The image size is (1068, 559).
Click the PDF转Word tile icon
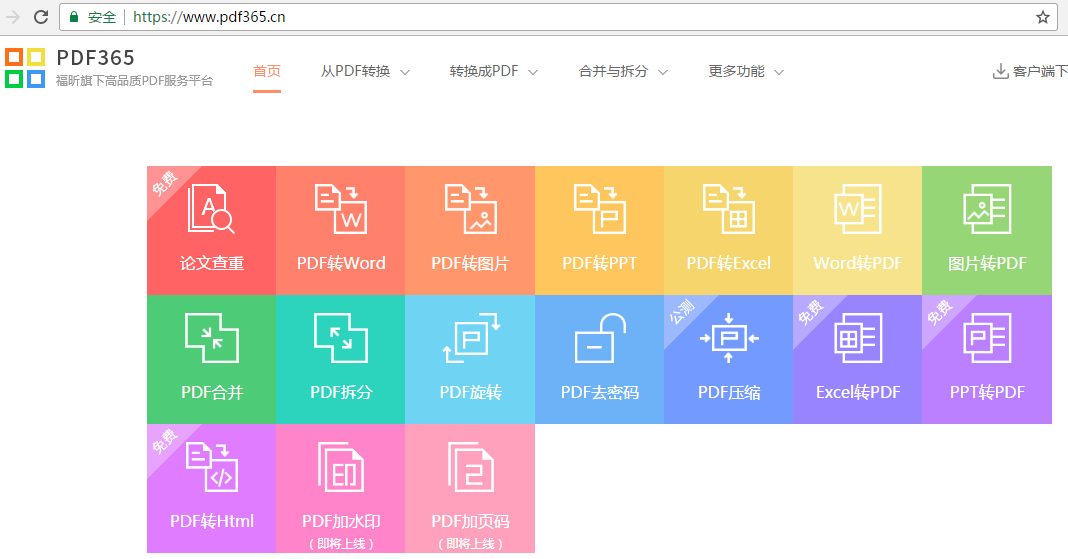click(341, 208)
